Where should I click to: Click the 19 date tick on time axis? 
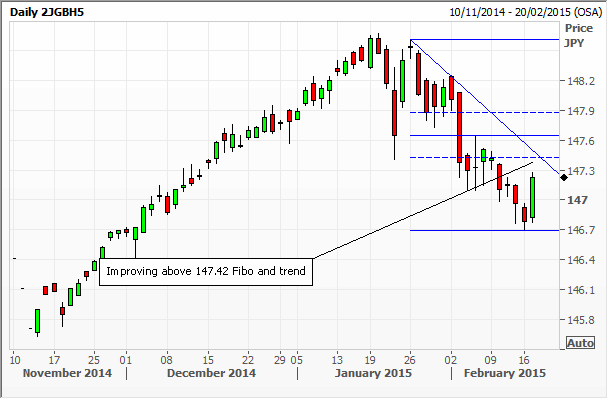click(x=370, y=360)
